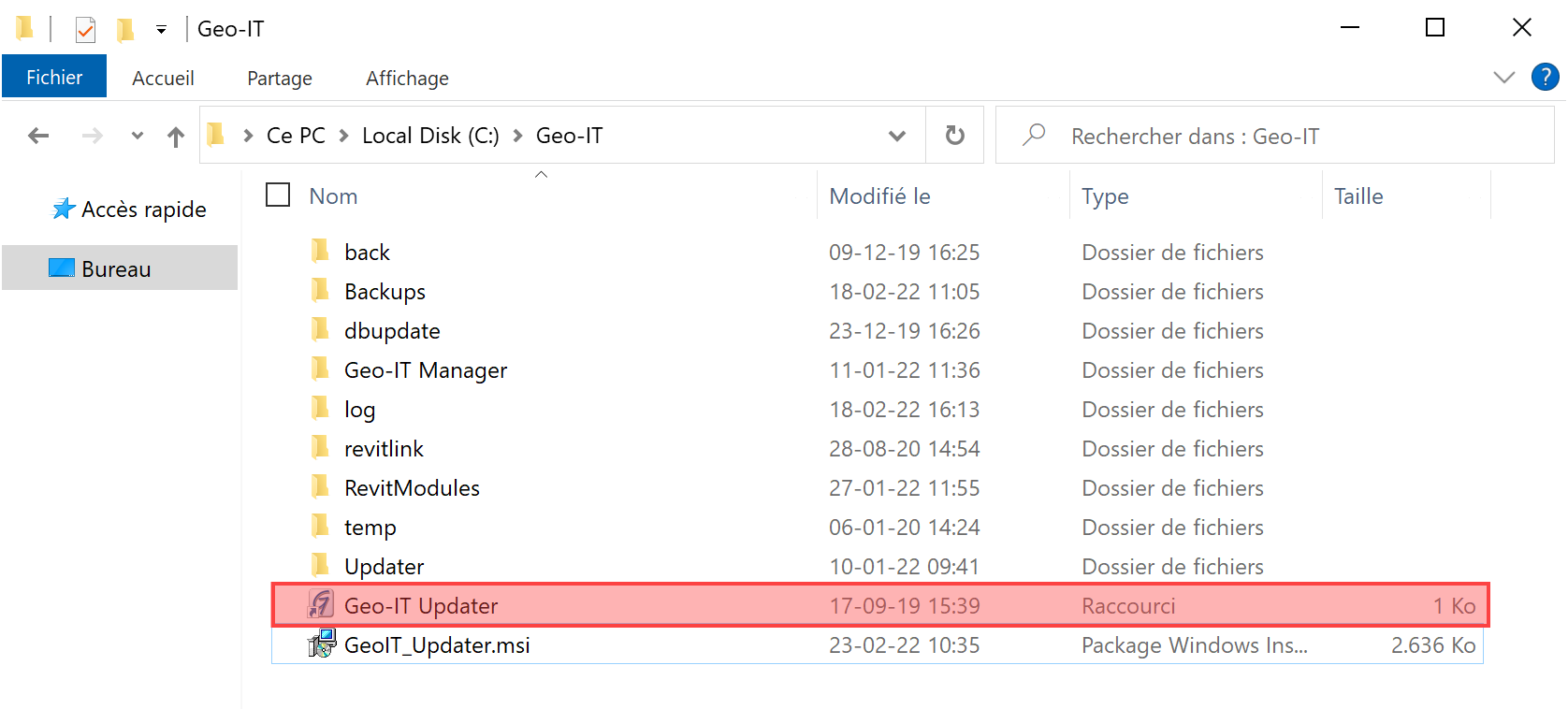This screenshot has height=709, width=1568.
Task: Click the Properties quick access icon
Action: click(x=85, y=30)
